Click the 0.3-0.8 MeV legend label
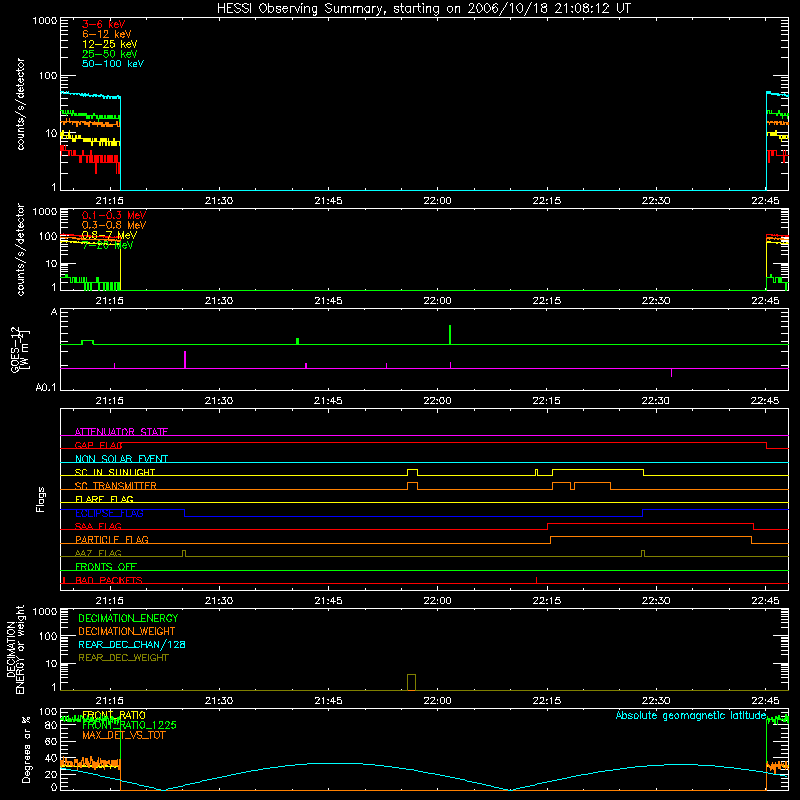Screen dimensions: 800x800 pyautogui.click(x=114, y=225)
